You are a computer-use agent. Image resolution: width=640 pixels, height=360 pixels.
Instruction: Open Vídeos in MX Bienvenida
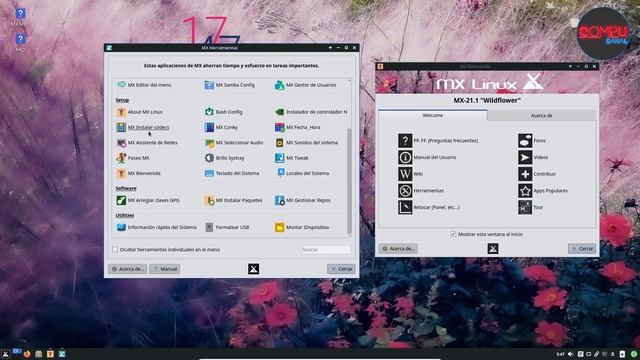point(533,158)
